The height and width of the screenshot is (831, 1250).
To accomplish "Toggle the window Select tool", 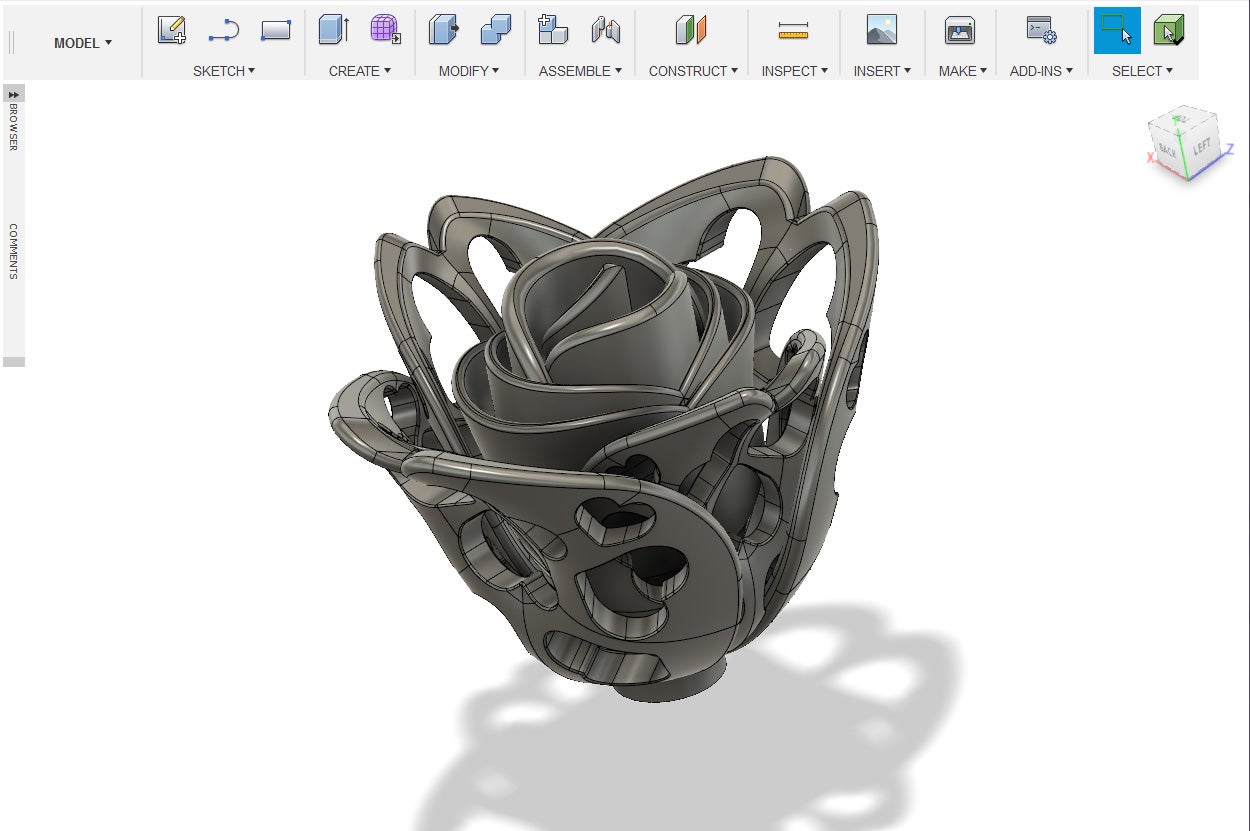I will (1116, 30).
